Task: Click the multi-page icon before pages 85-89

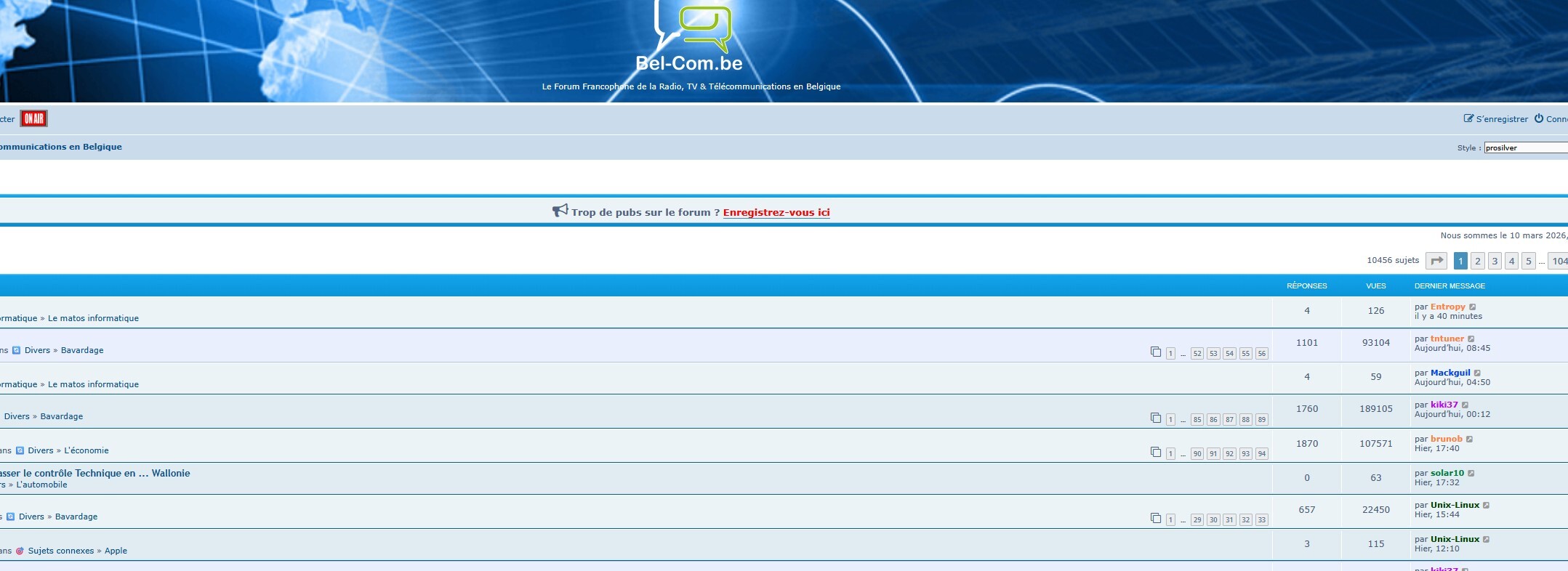Action: [x=1156, y=418]
